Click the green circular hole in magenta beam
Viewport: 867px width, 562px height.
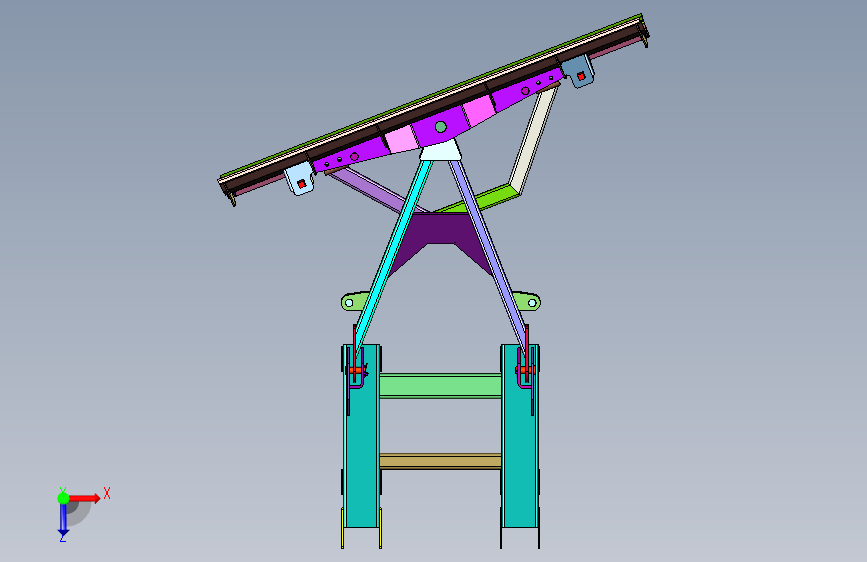coord(441,127)
